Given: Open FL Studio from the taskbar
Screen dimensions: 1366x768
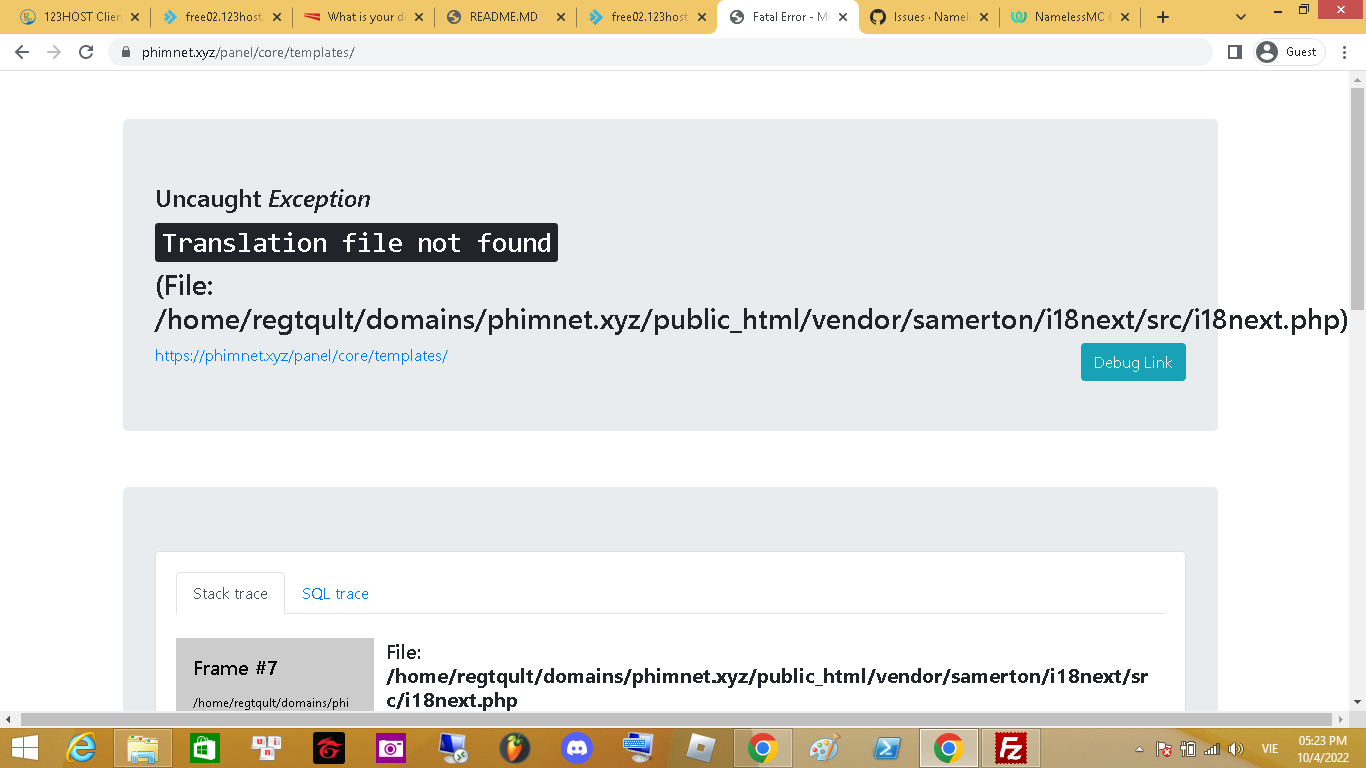Looking at the screenshot, I should point(515,747).
